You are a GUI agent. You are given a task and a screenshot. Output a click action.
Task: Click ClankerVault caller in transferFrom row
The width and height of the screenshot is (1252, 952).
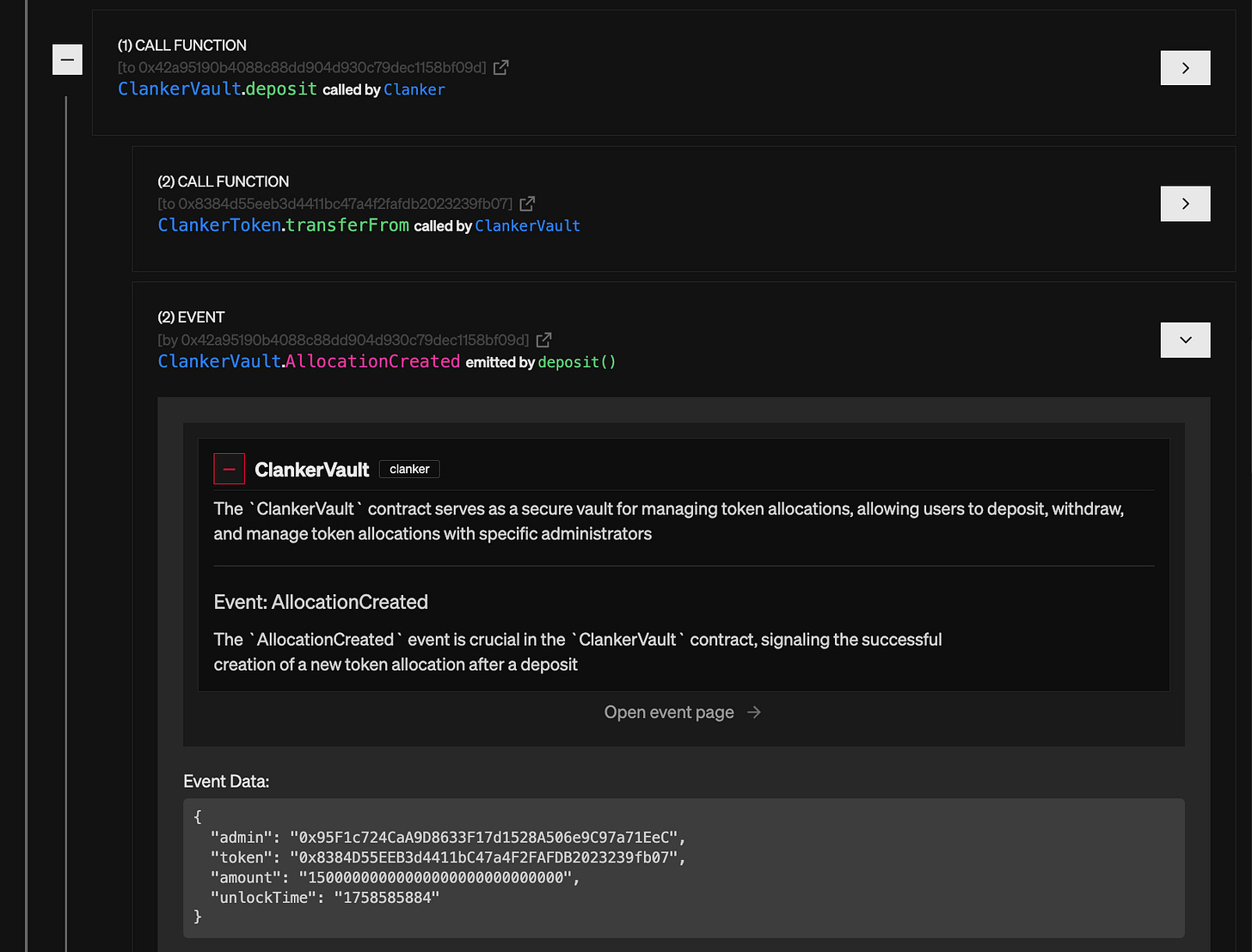click(527, 226)
